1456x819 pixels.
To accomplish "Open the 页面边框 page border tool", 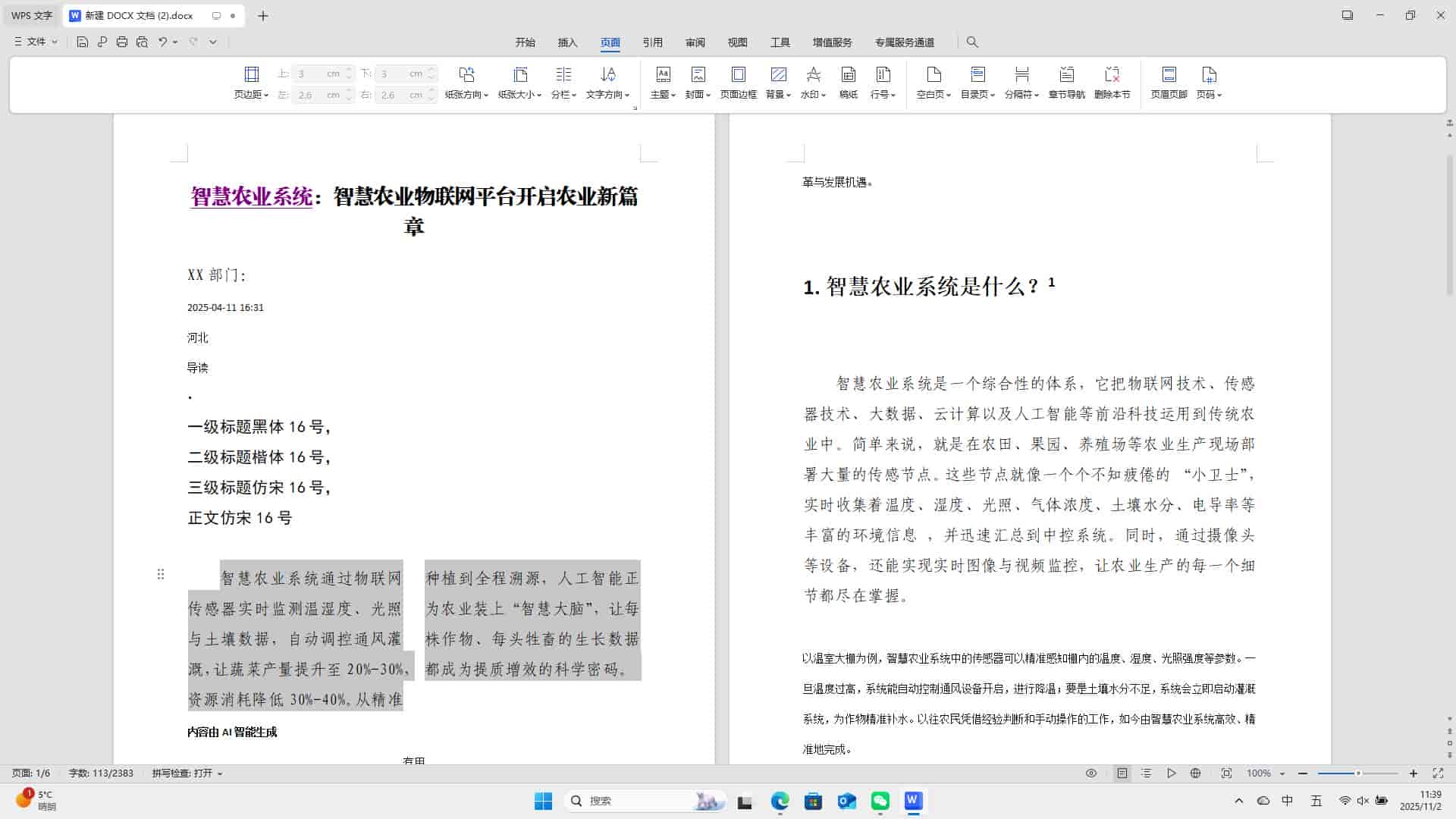I will point(738,83).
